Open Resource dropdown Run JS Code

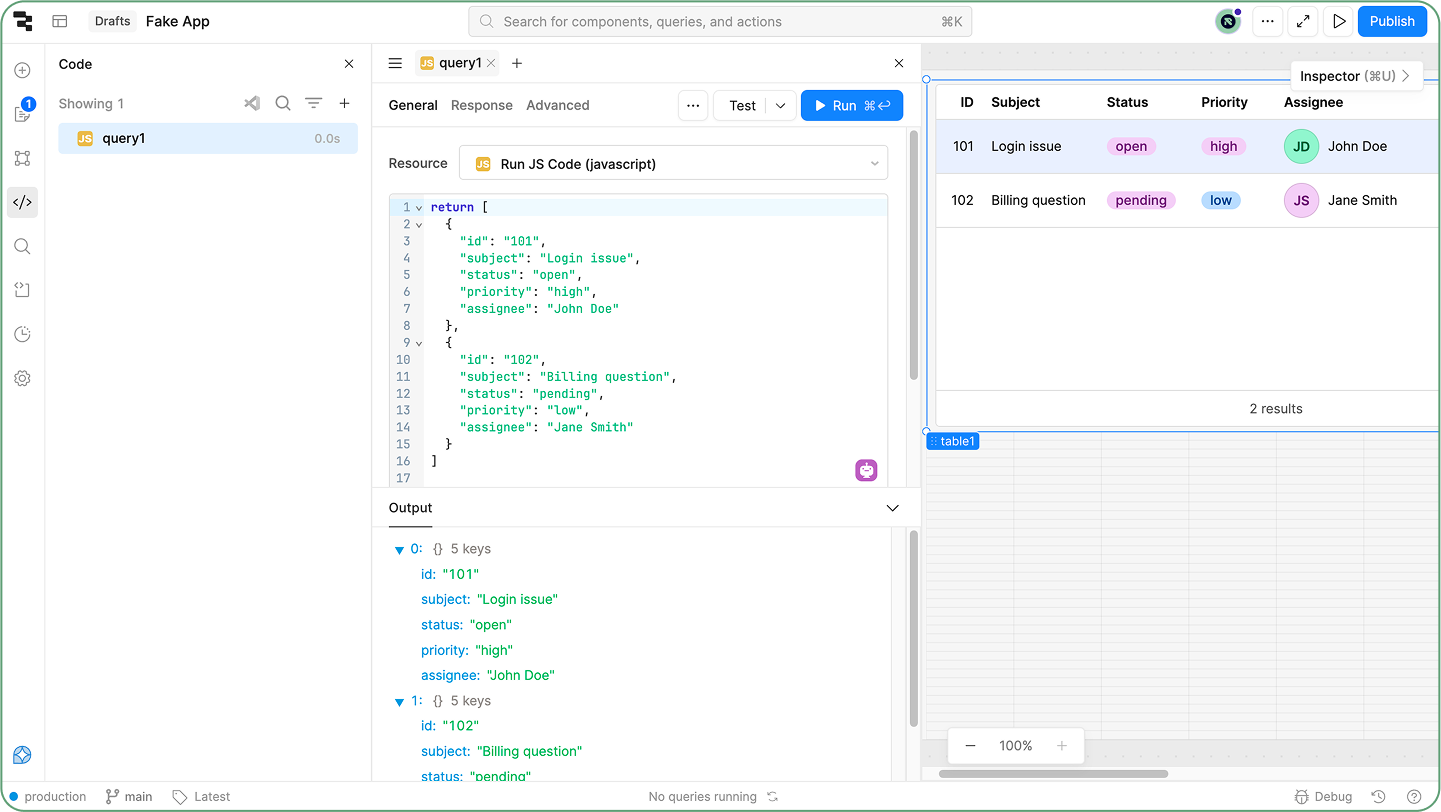pos(673,163)
